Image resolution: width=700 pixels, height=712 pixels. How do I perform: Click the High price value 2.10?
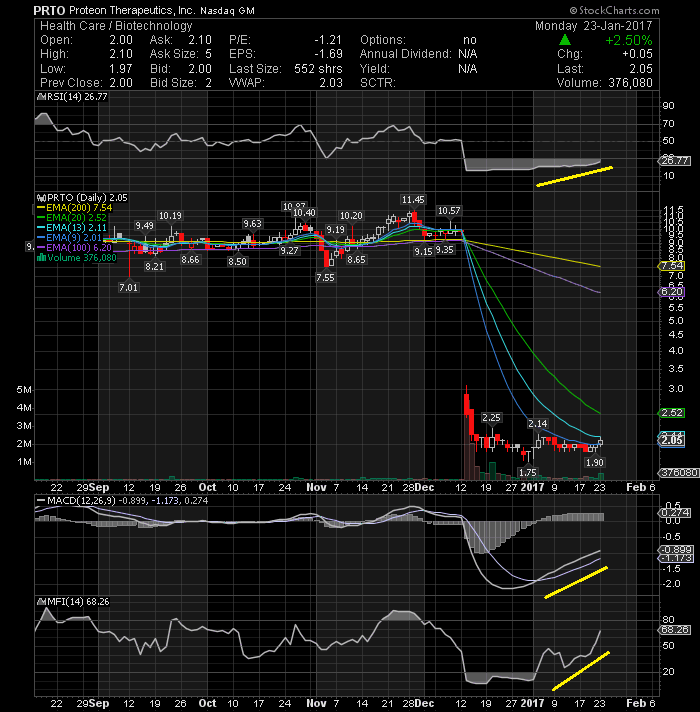[121, 54]
